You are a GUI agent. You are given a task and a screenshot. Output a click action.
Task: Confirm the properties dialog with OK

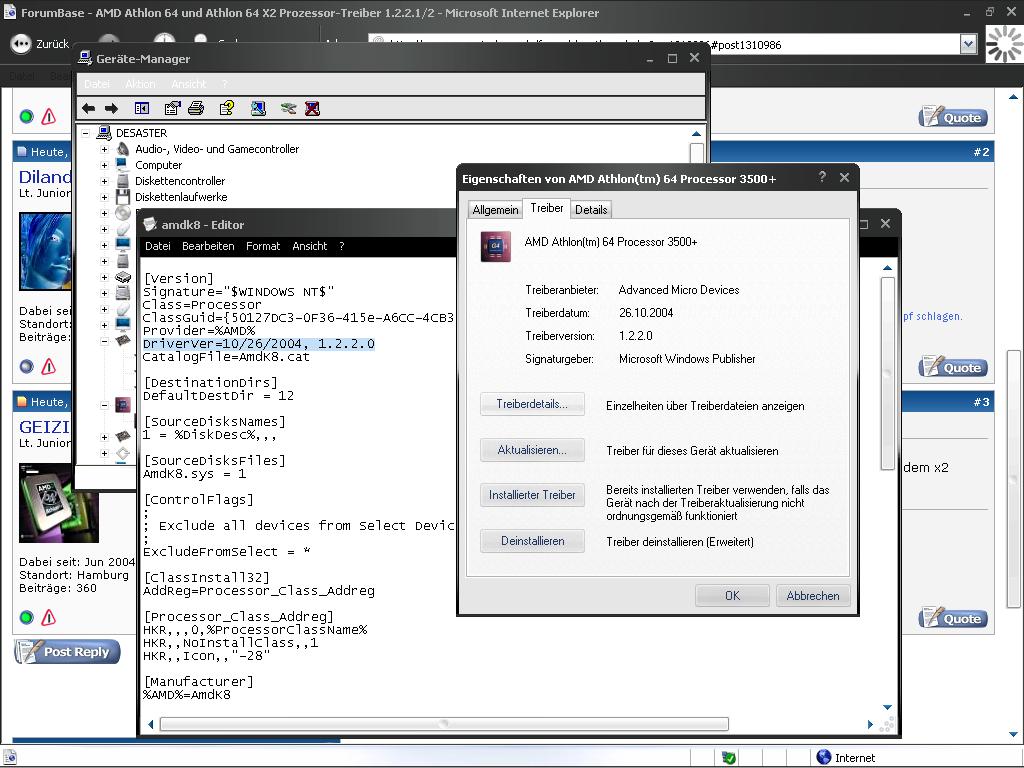tap(732, 596)
